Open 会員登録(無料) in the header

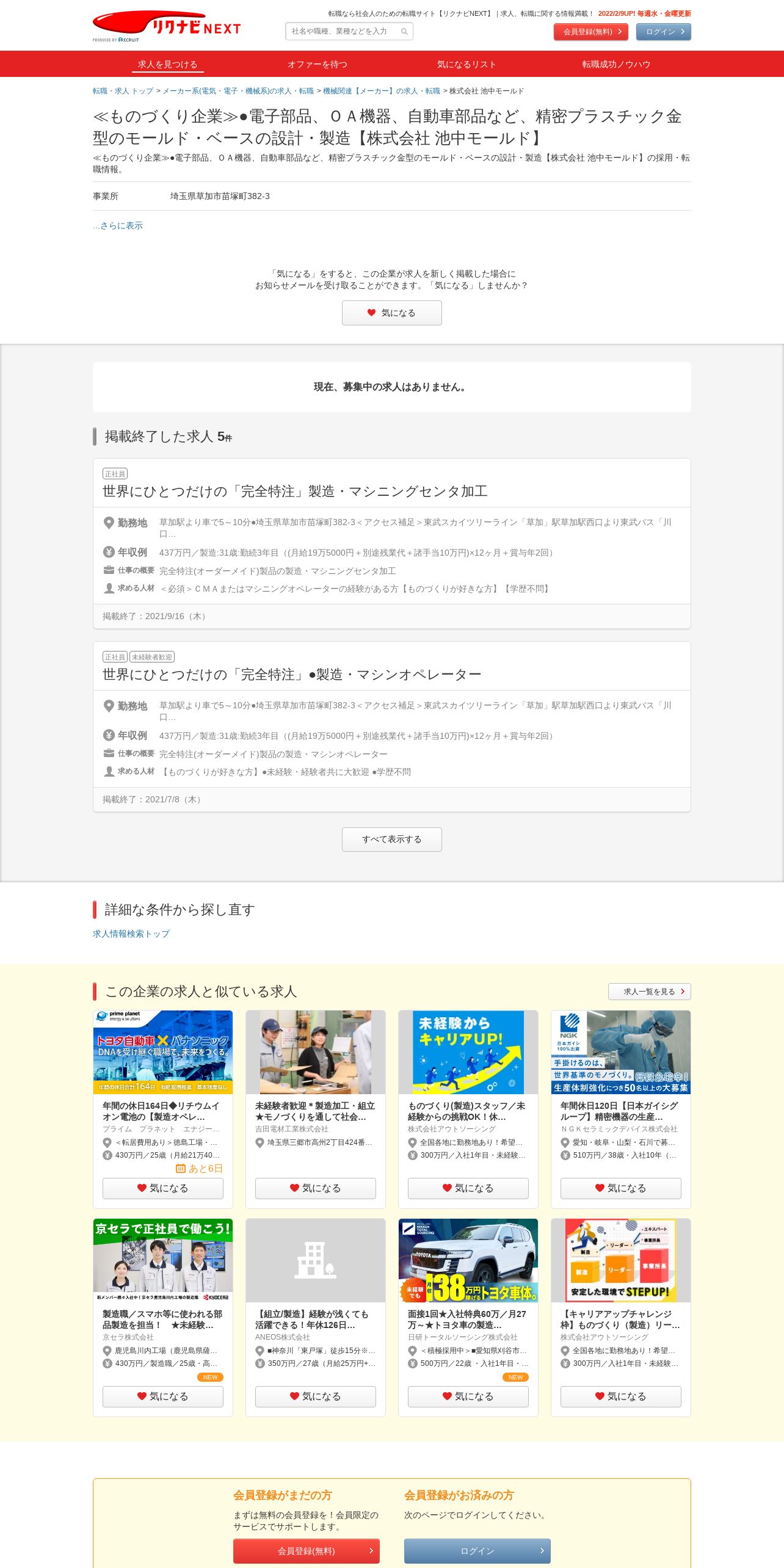click(x=591, y=32)
